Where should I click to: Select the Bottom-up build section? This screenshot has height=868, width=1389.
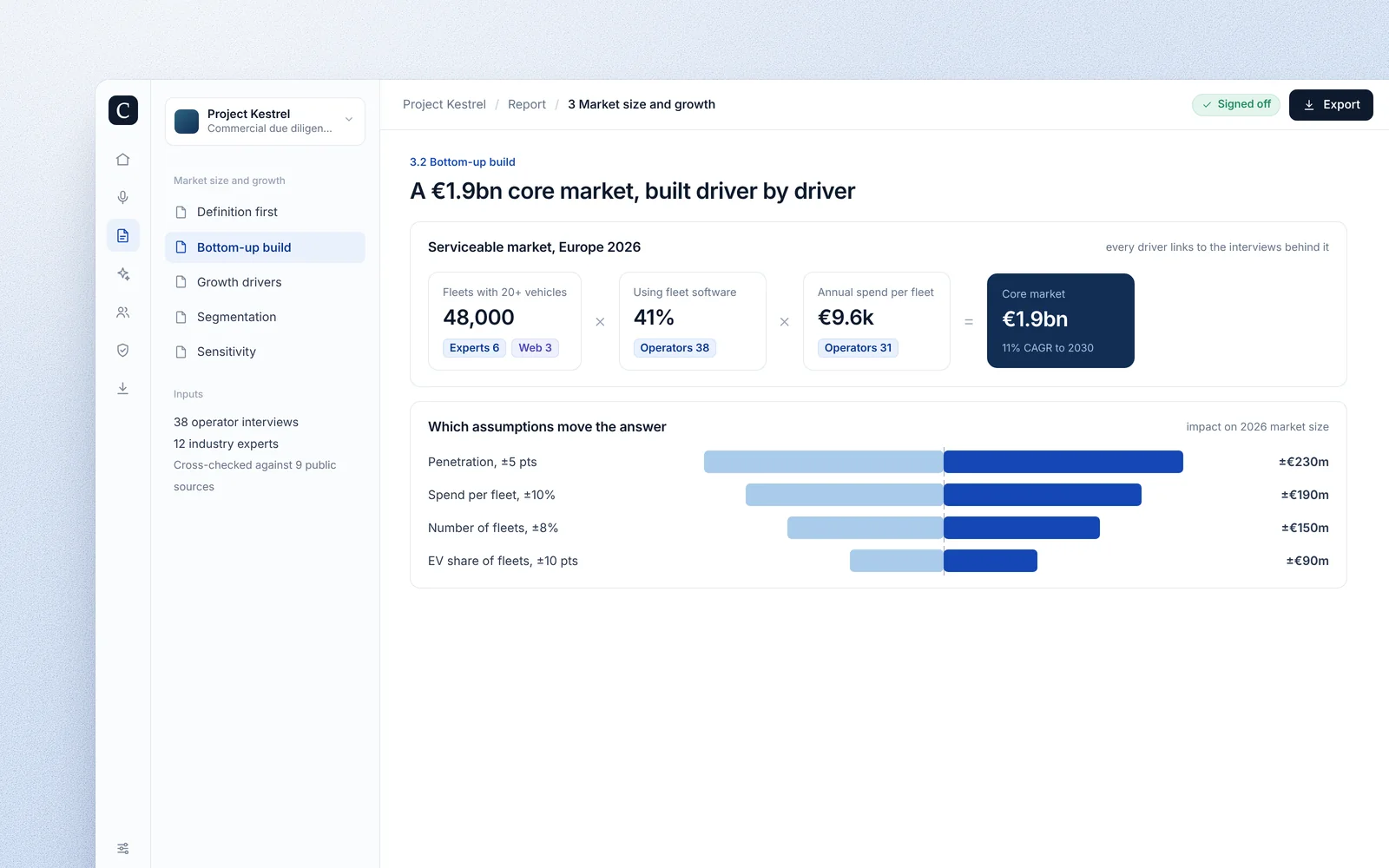pyautogui.click(x=265, y=247)
